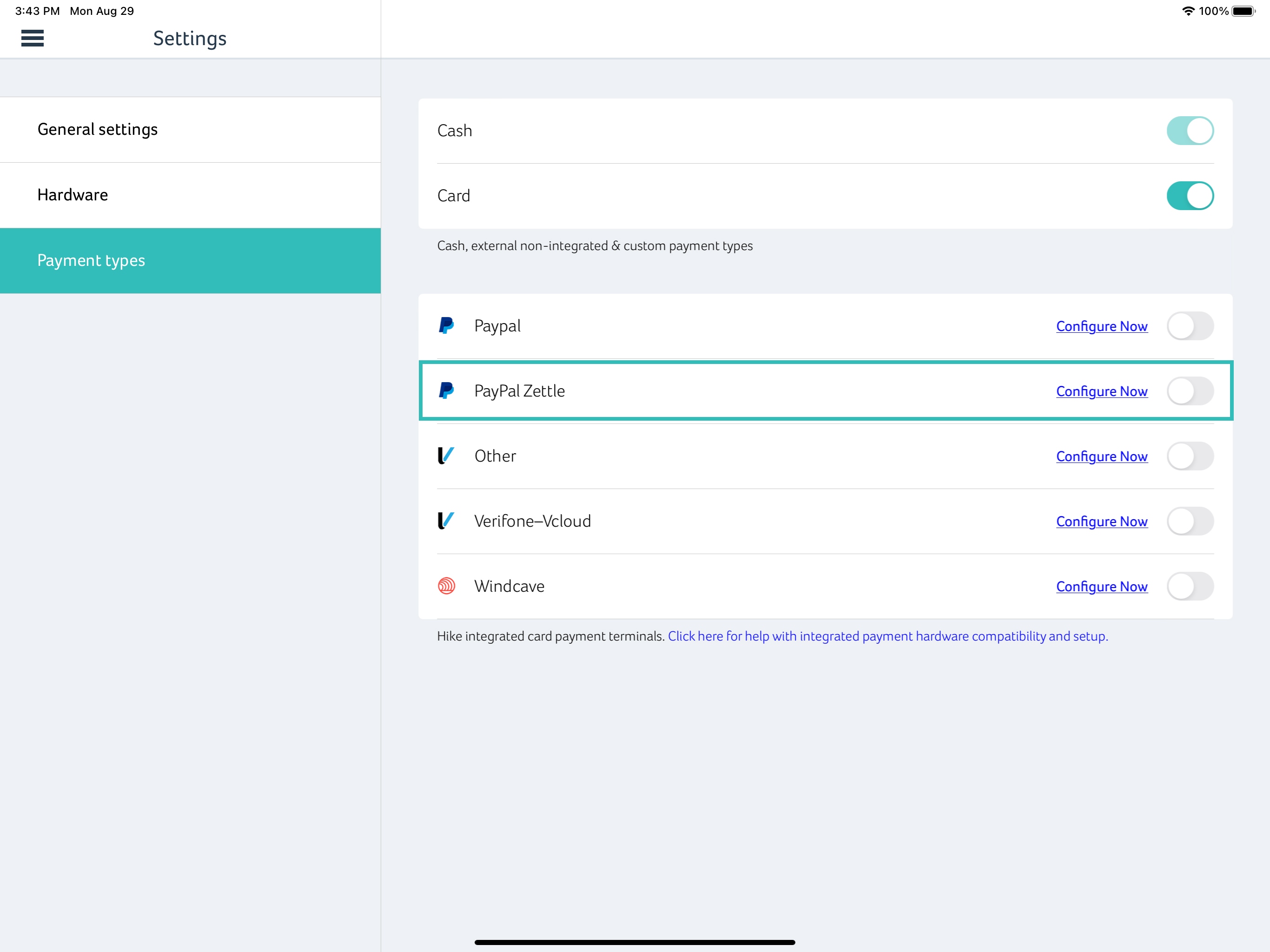Click the PayPal Zettle logo icon
The image size is (1270, 952).
point(446,390)
